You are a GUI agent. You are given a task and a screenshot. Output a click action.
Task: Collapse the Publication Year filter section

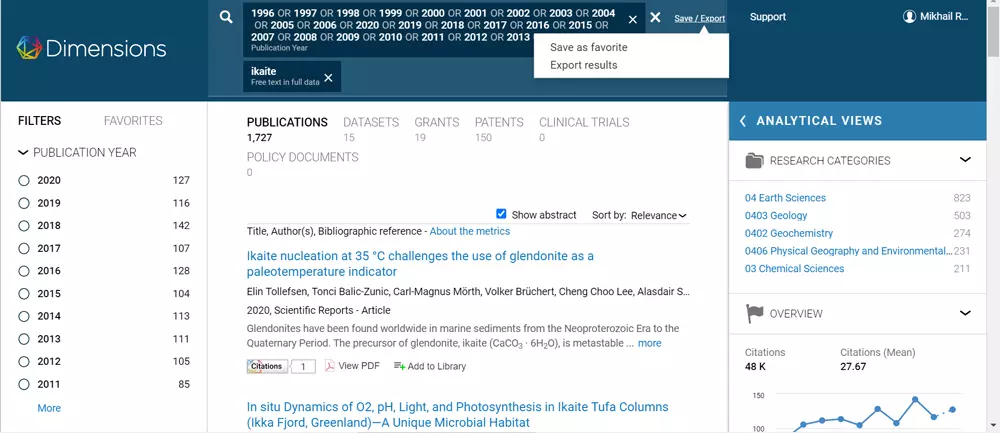click(24, 152)
